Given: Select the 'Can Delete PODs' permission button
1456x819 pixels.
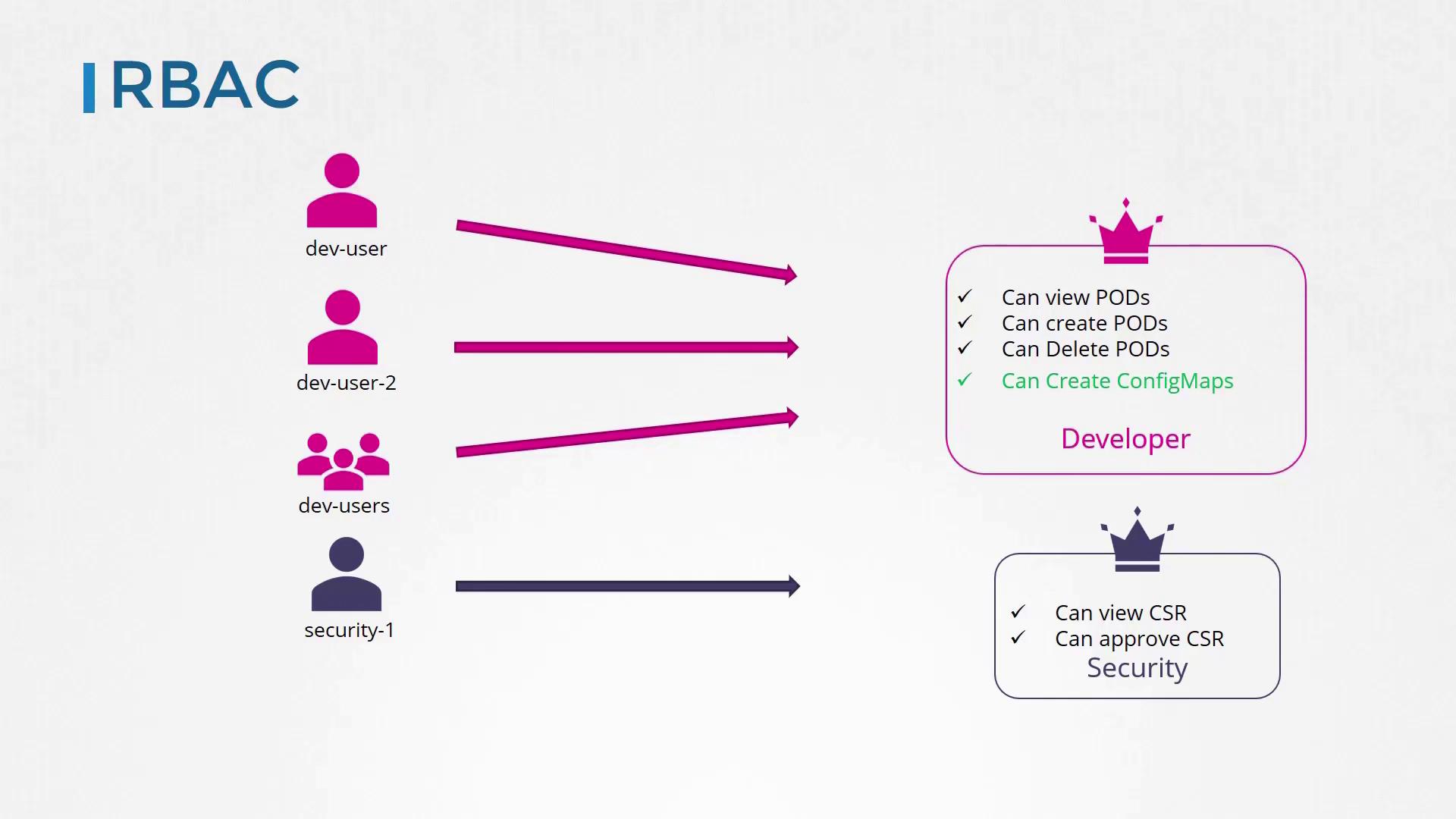Looking at the screenshot, I should click(x=1086, y=349).
